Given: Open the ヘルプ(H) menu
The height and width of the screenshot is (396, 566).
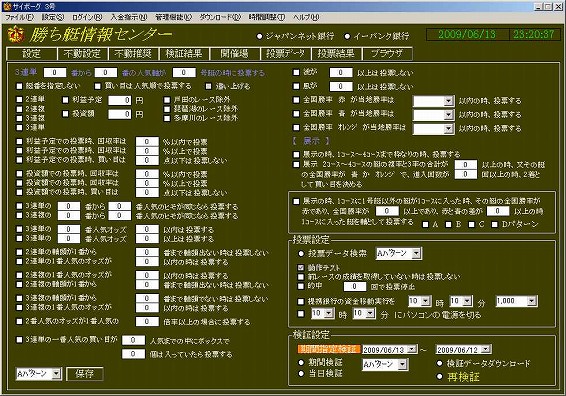Looking at the screenshot, I should pos(306,17).
